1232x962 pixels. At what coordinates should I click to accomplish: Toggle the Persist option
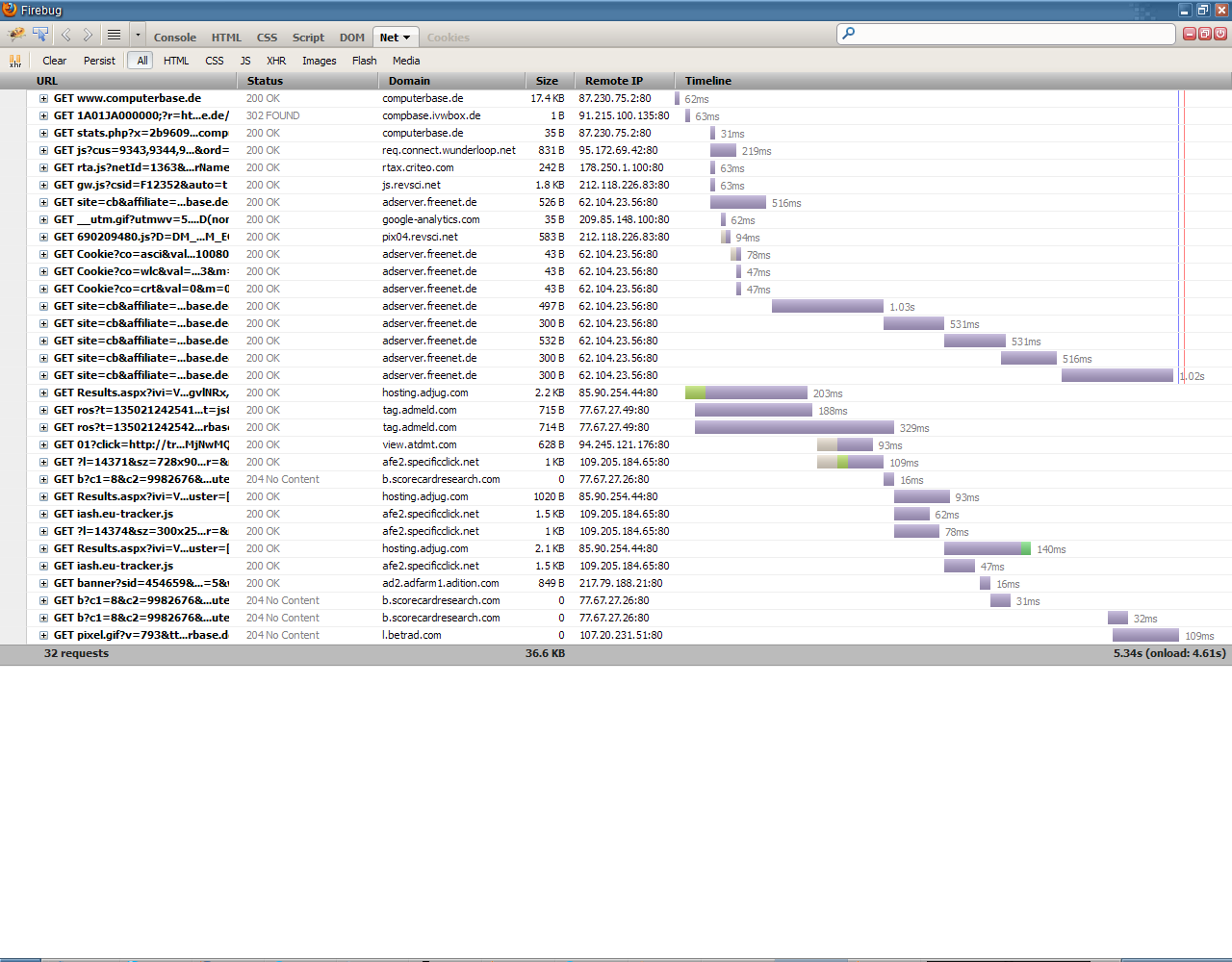coord(99,61)
